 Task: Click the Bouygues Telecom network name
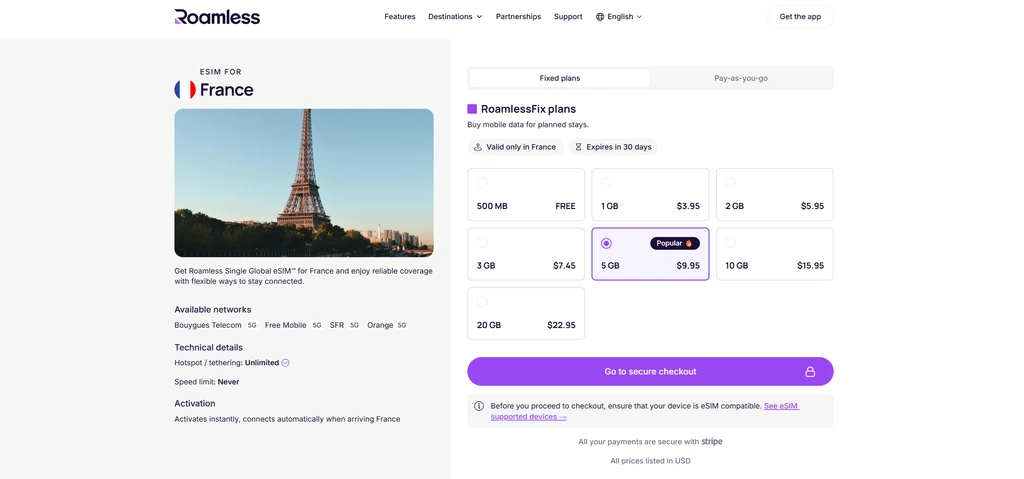[208, 325]
